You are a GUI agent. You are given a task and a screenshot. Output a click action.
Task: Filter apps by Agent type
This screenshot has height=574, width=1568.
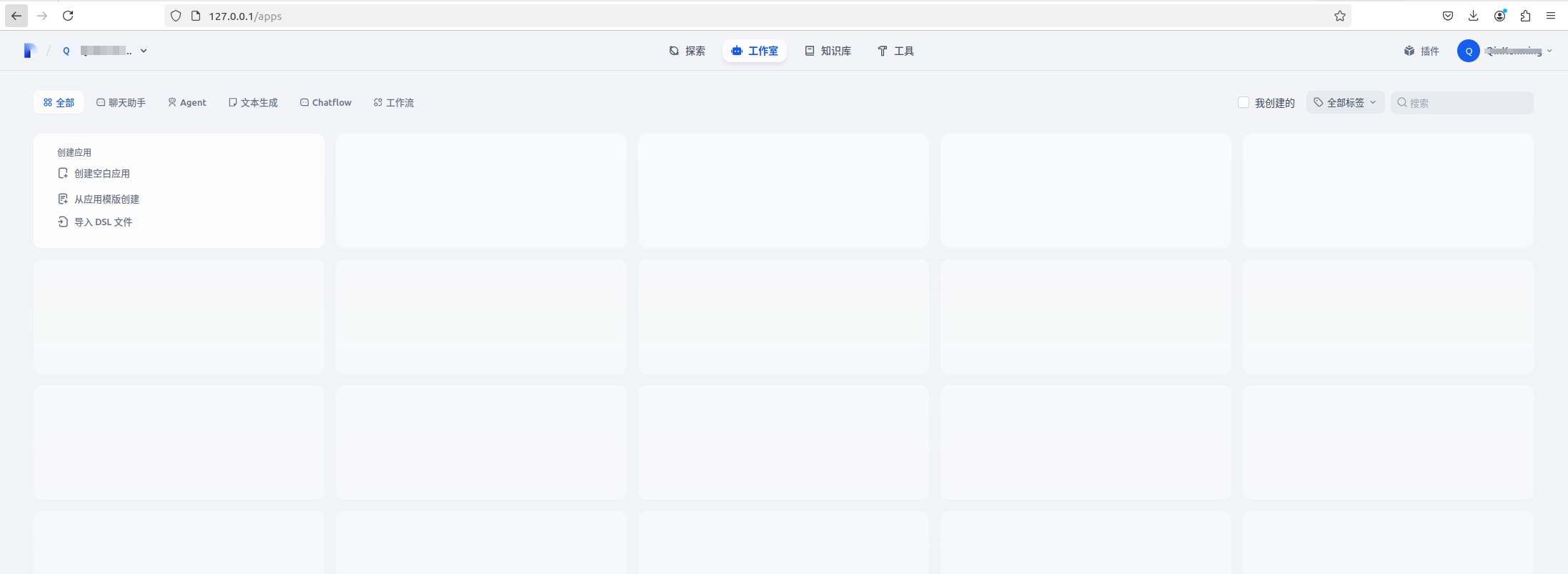point(187,102)
